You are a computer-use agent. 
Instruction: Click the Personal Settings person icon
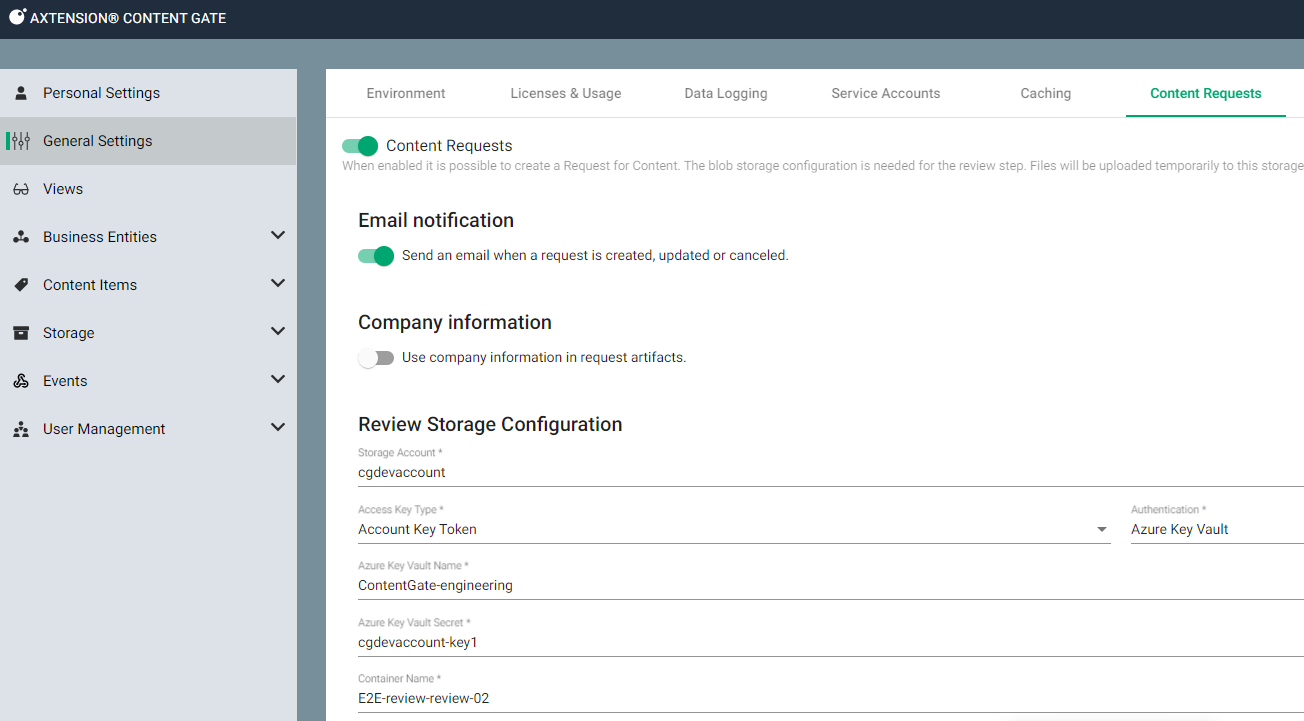21,93
